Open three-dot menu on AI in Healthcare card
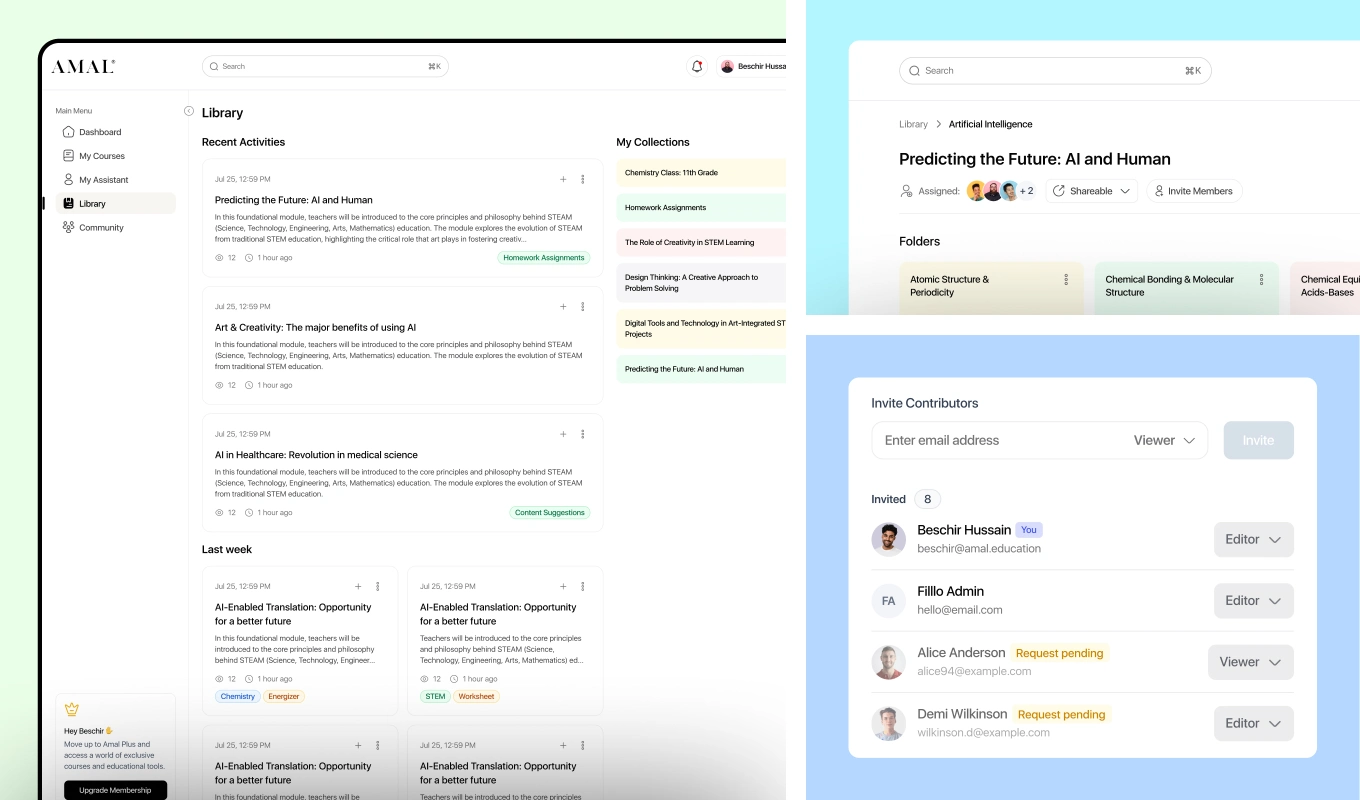Viewport: 1360px width, 800px height. click(583, 434)
